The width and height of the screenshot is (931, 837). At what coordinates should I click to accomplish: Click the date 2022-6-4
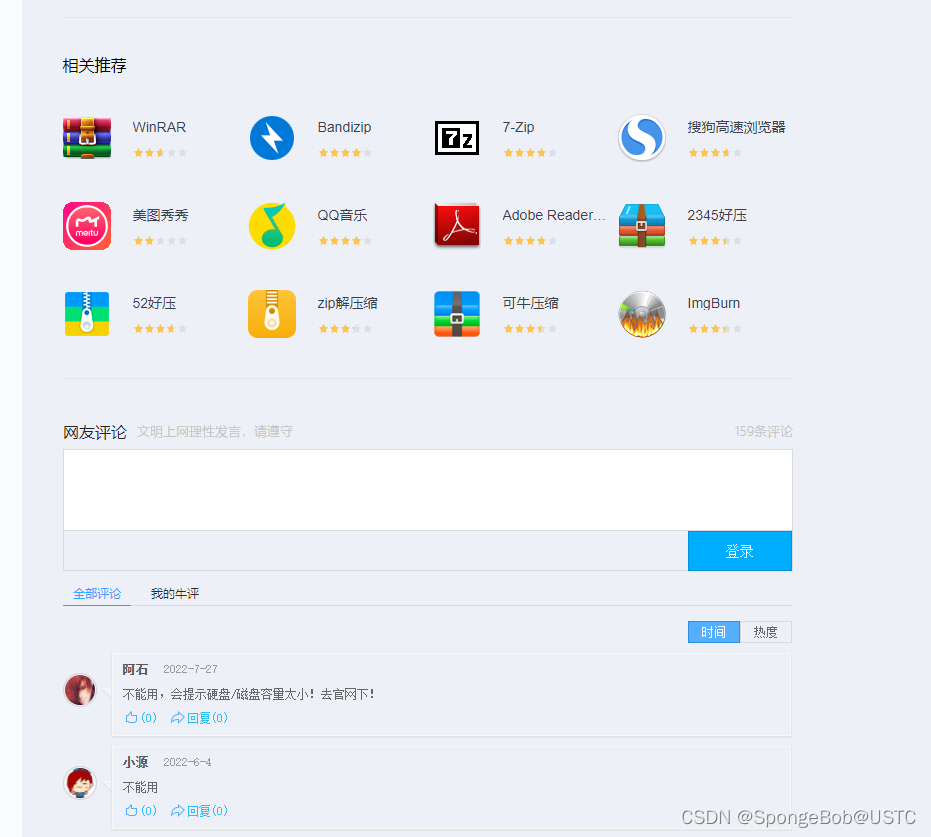tap(187, 762)
